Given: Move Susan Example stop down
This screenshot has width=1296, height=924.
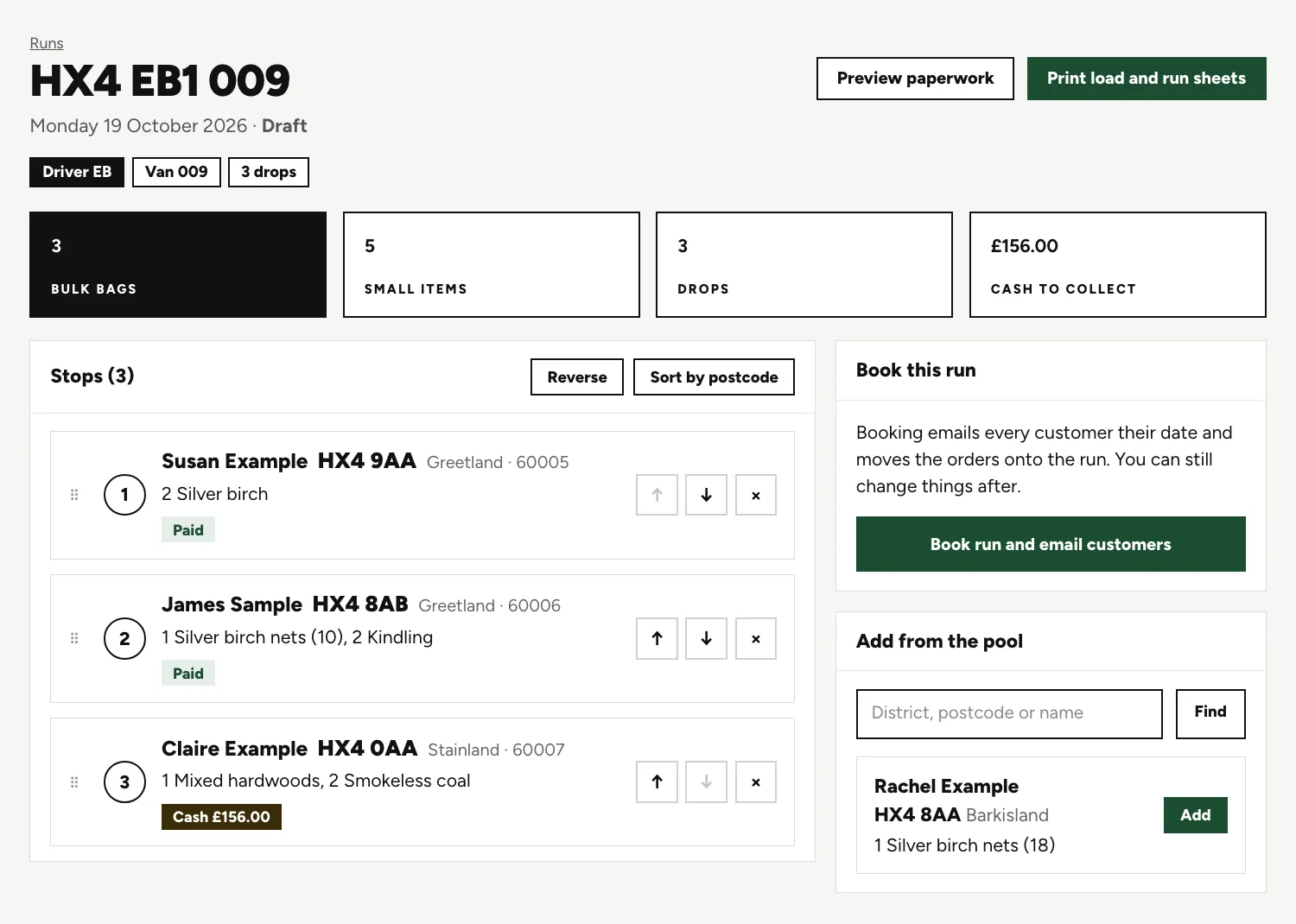Looking at the screenshot, I should (x=706, y=495).
